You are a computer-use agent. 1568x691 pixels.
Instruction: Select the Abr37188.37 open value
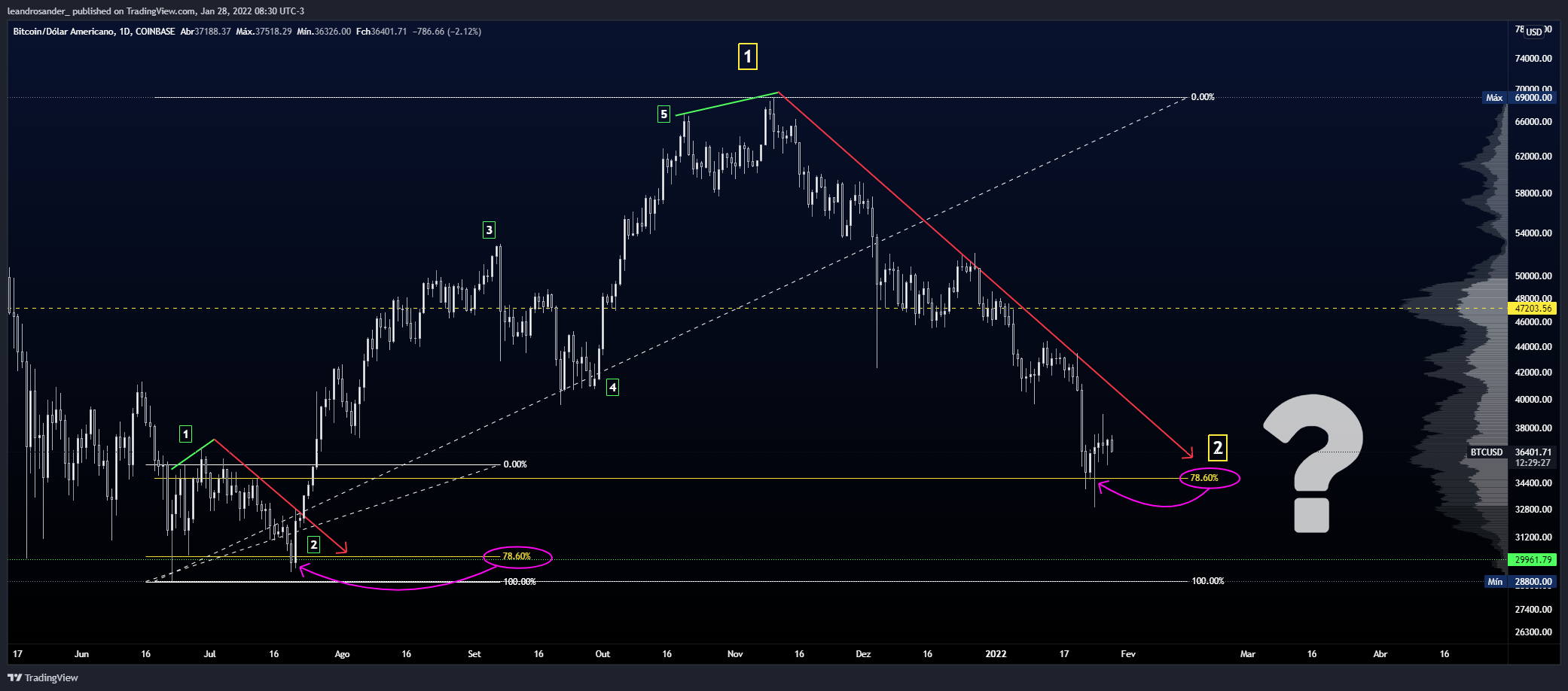pyautogui.click(x=206, y=32)
